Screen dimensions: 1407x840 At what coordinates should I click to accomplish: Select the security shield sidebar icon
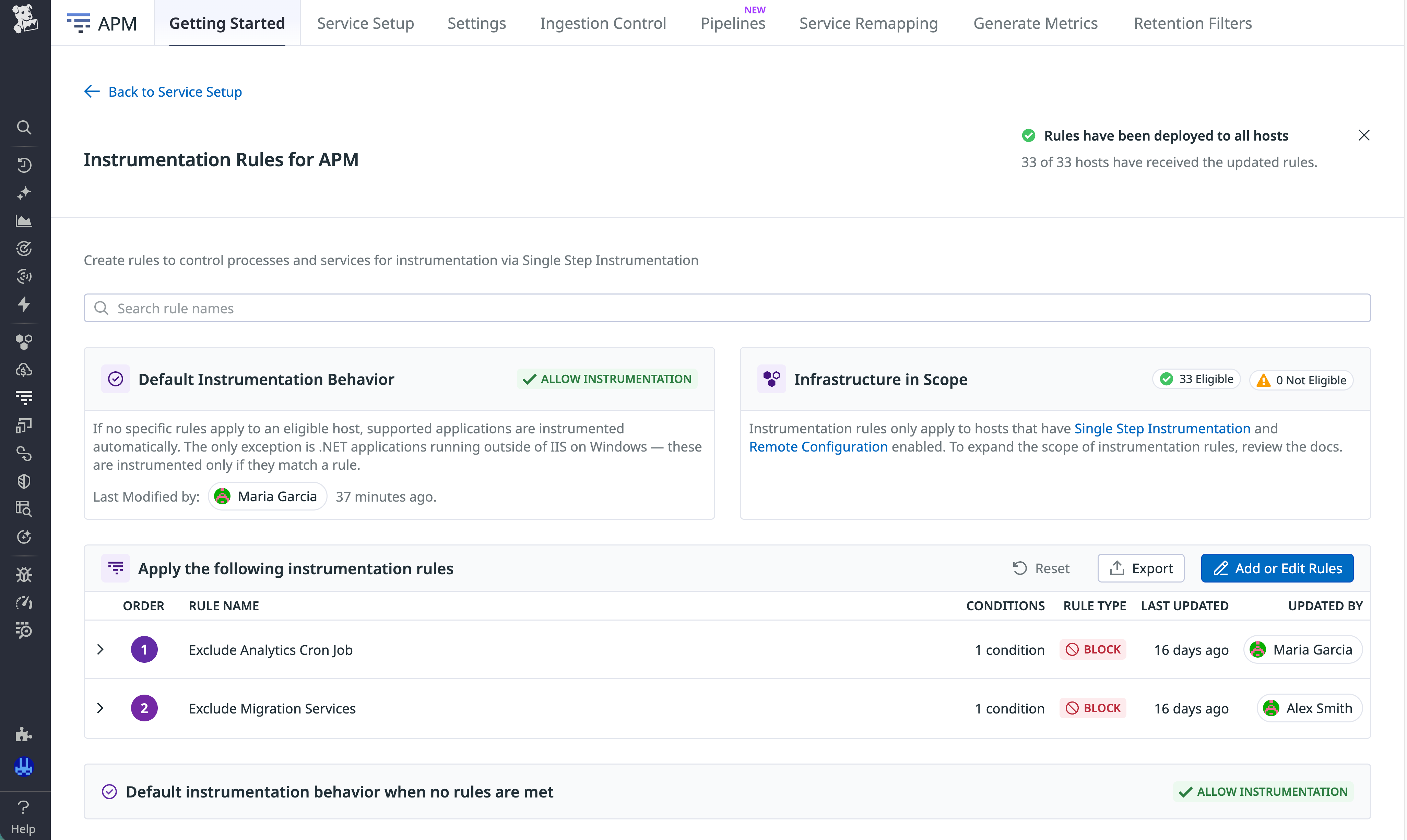[24, 481]
